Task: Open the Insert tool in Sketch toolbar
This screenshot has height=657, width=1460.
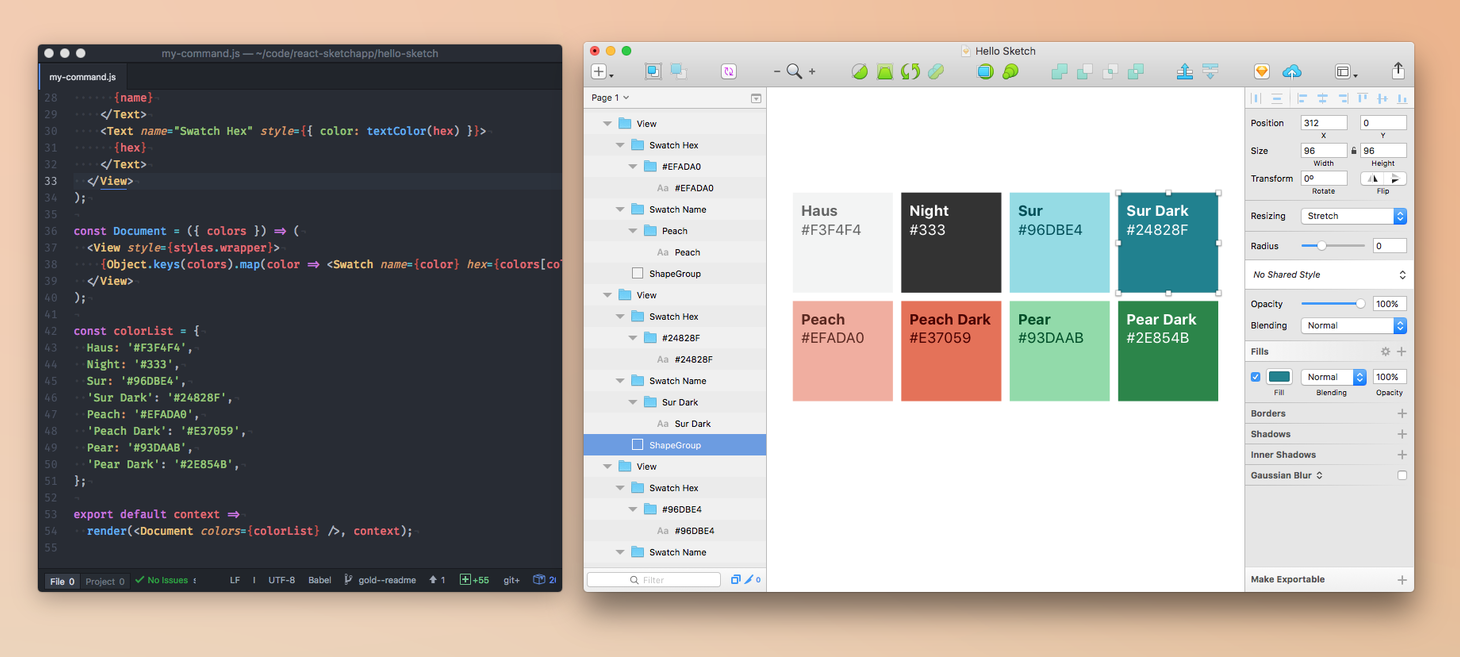Action: (x=600, y=72)
